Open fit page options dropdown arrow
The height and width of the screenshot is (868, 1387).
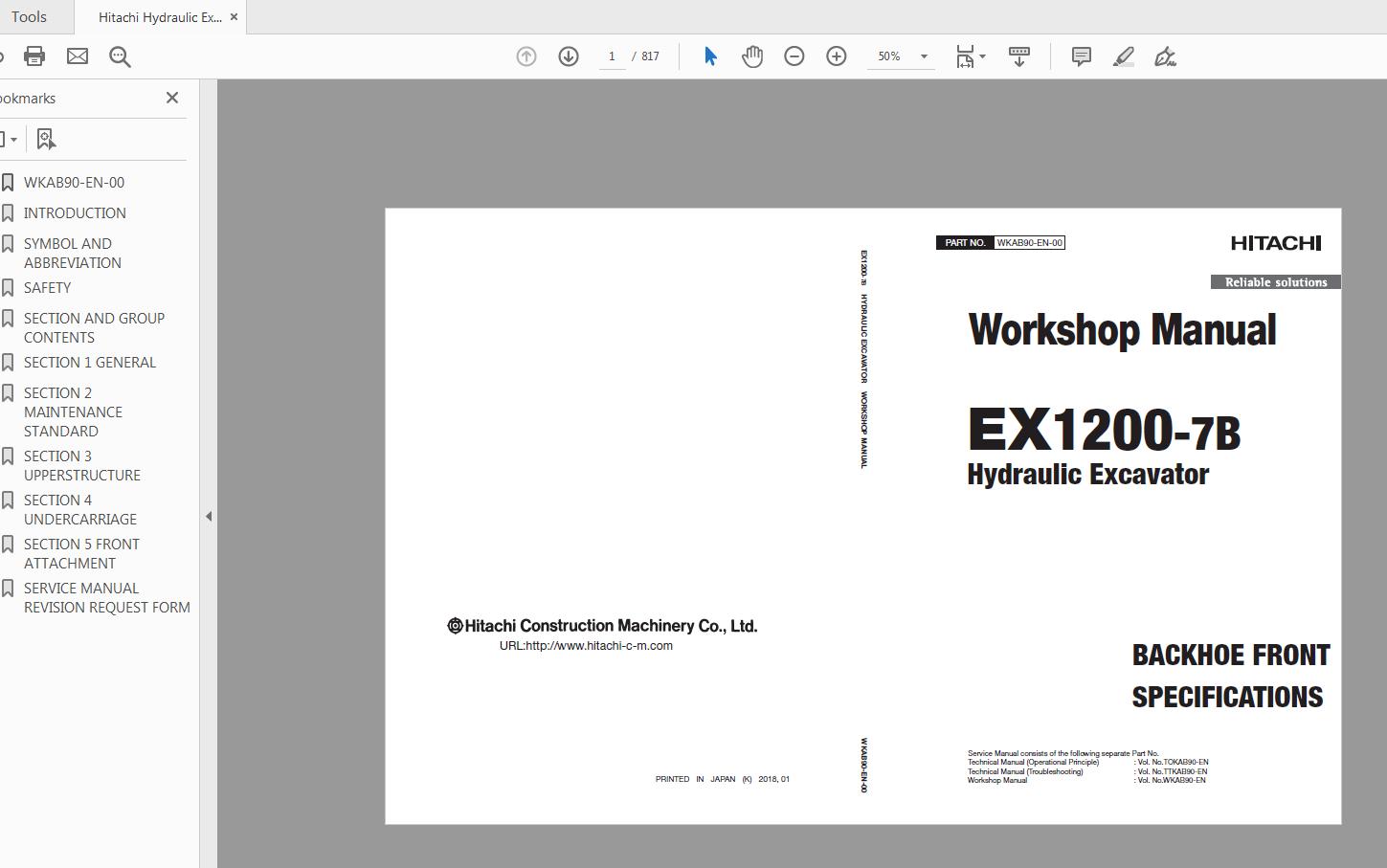982,56
